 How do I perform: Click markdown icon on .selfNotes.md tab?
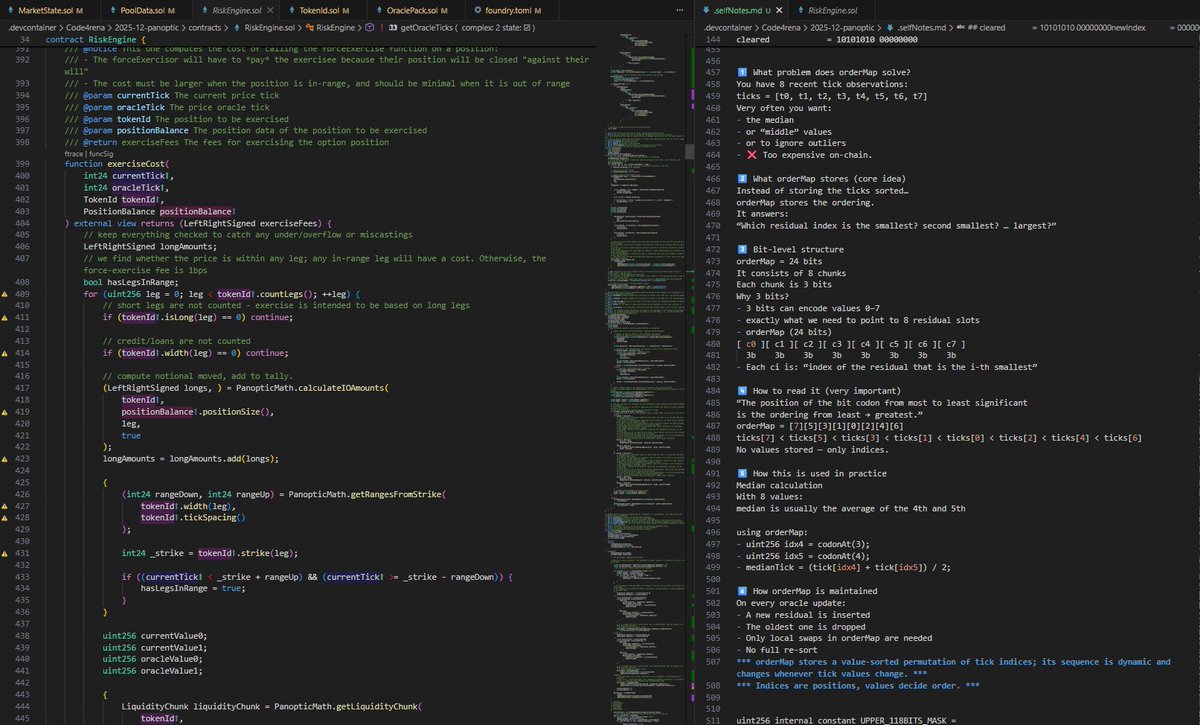[708, 9]
